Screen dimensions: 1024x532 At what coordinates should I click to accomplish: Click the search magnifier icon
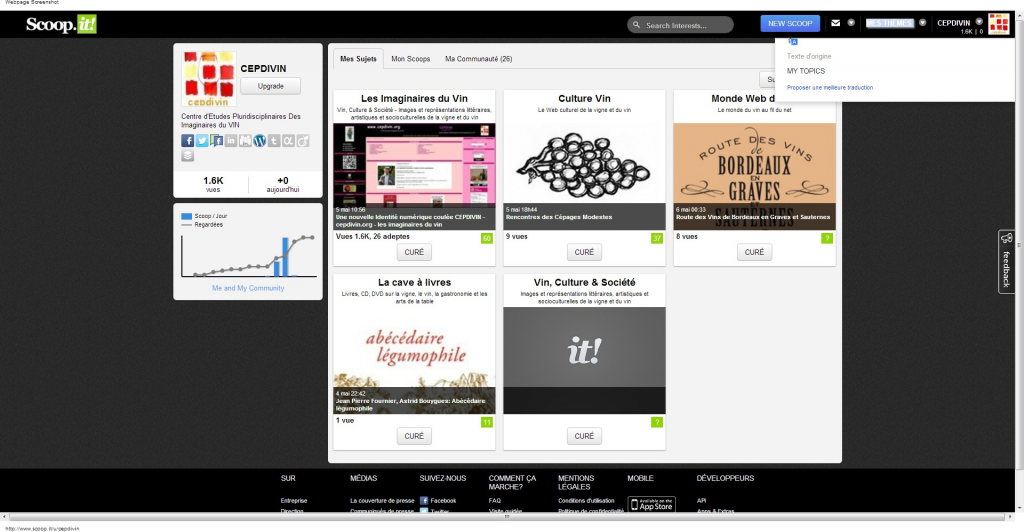pos(637,25)
